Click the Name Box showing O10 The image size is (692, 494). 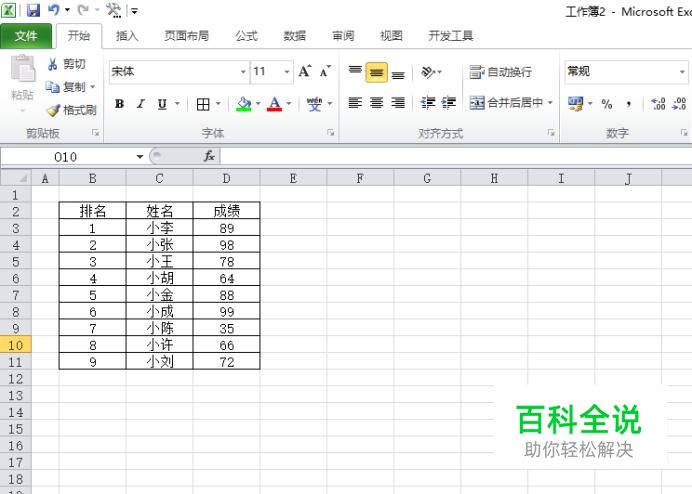(x=66, y=157)
